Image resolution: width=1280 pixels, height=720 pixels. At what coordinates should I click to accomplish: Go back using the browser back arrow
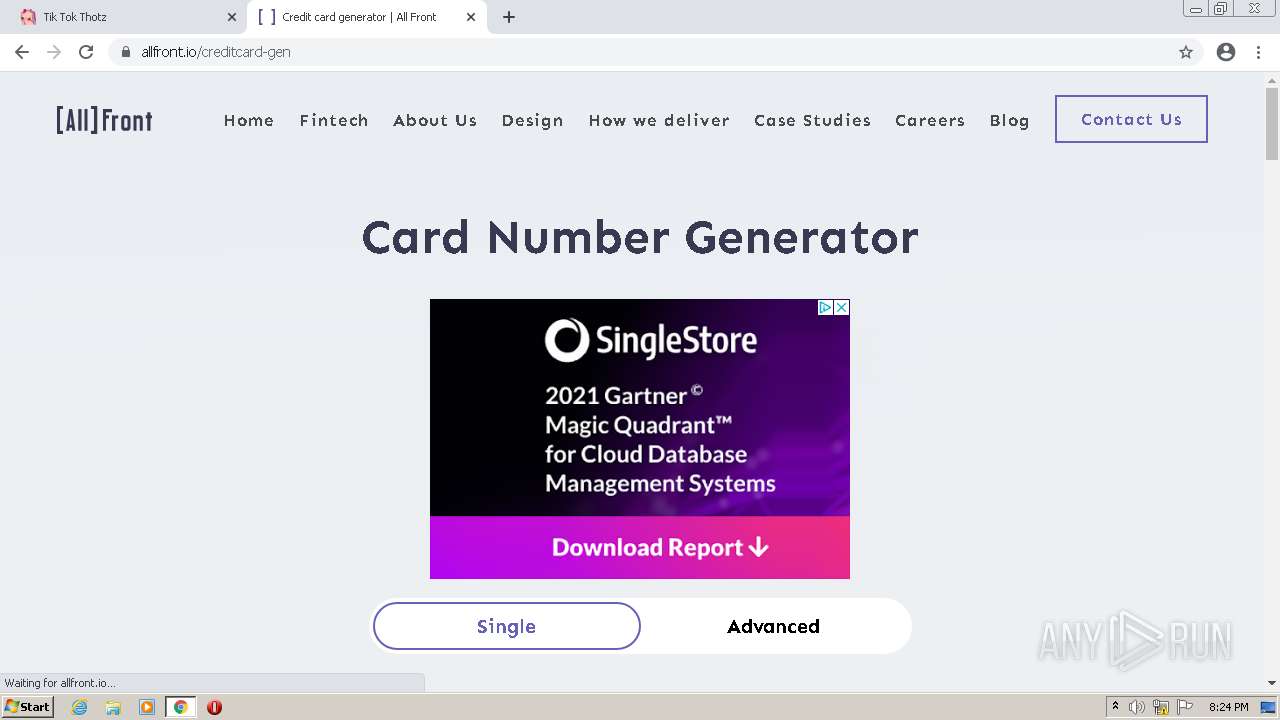22,52
